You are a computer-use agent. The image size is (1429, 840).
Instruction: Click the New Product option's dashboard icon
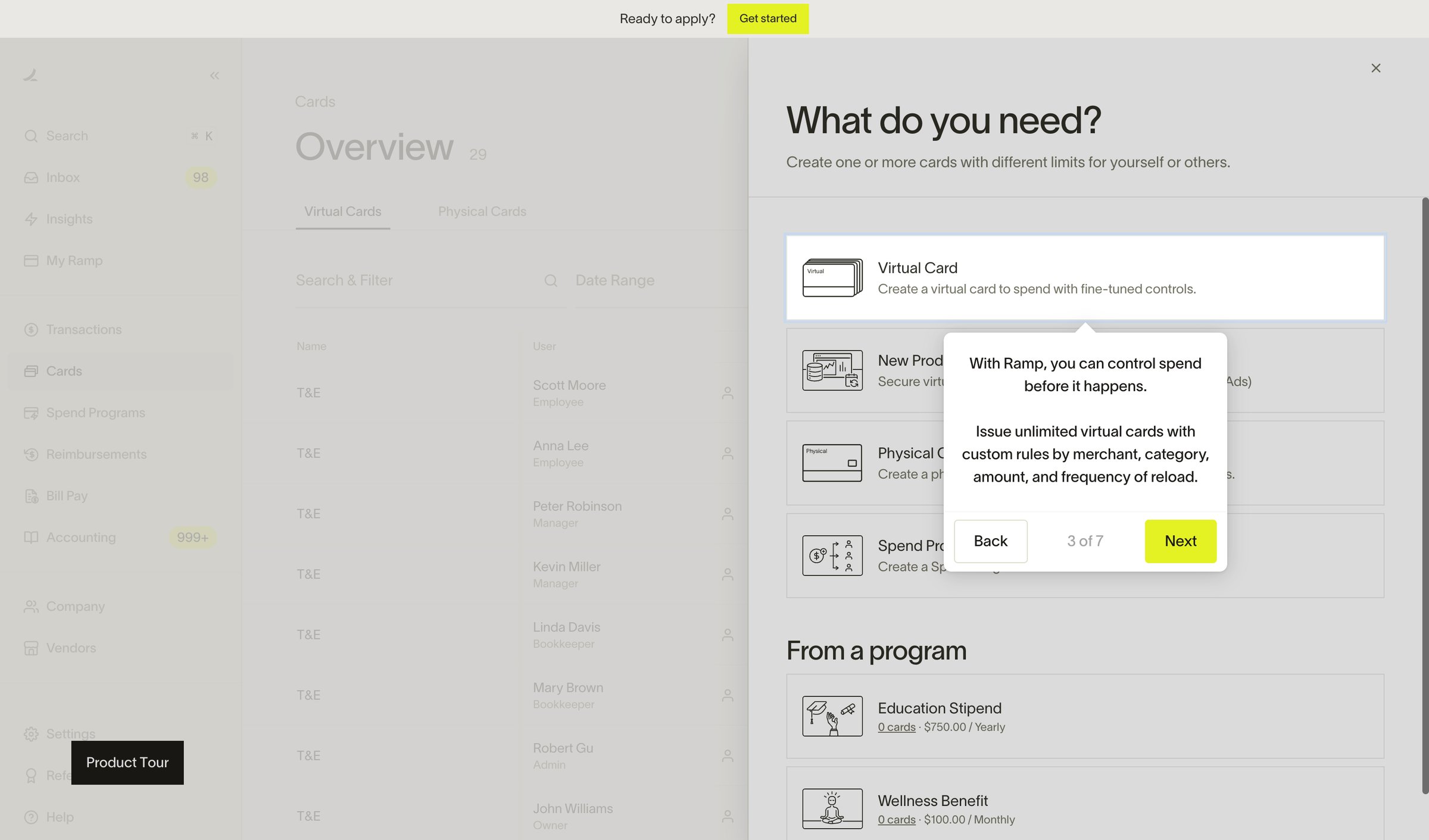point(832,370)
